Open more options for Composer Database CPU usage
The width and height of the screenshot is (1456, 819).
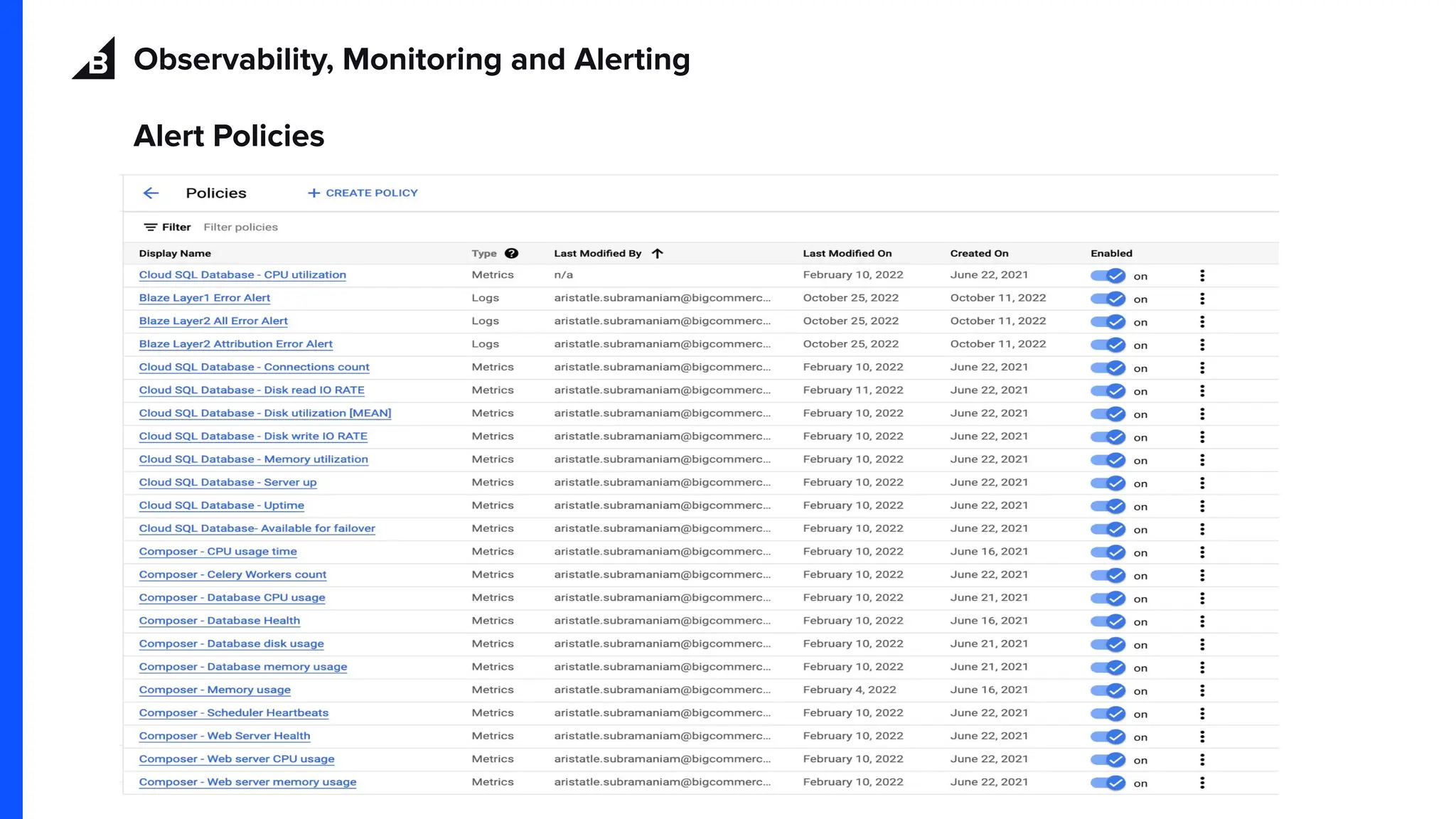point(1202,599)
